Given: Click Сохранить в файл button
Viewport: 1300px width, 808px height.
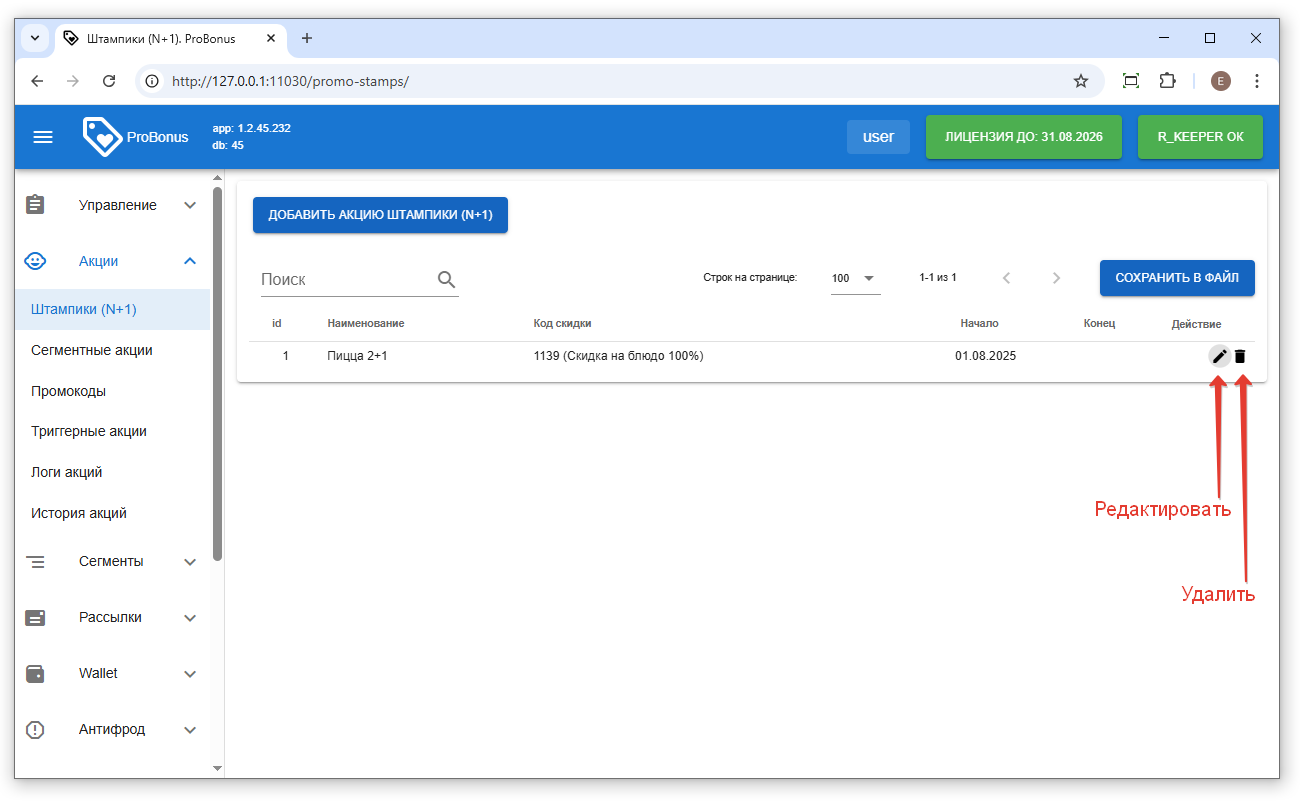Looking at the screenshot, I should (1177, 278).
